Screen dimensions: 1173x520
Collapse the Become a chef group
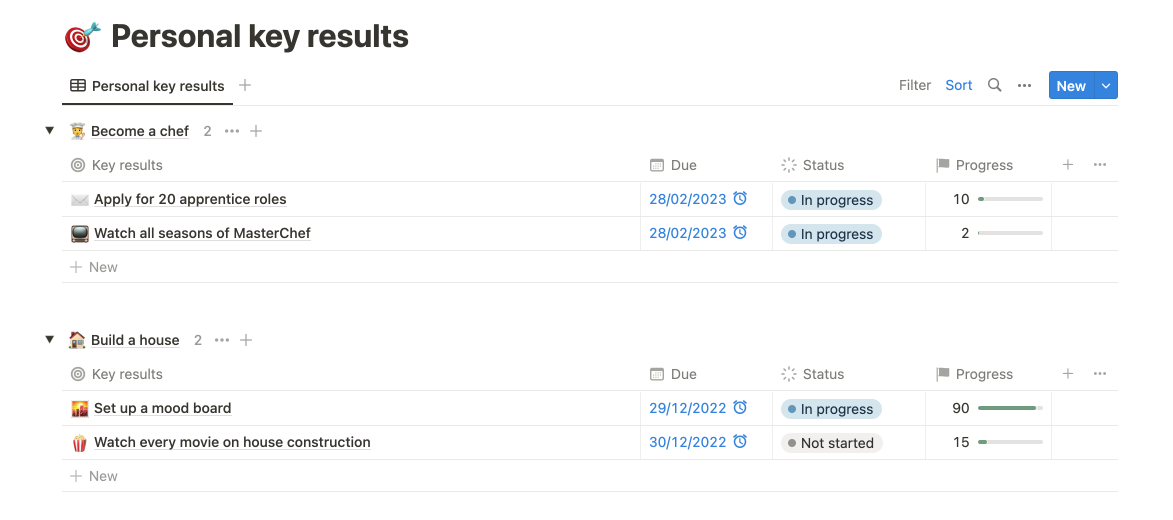[49, 131]
